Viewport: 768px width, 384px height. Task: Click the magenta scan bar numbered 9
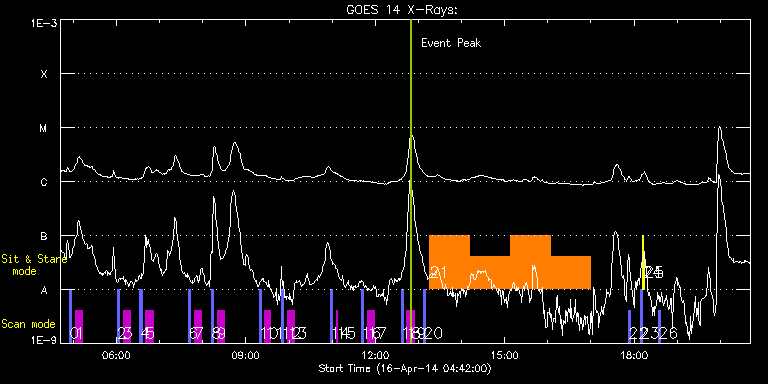click(221, 326)
